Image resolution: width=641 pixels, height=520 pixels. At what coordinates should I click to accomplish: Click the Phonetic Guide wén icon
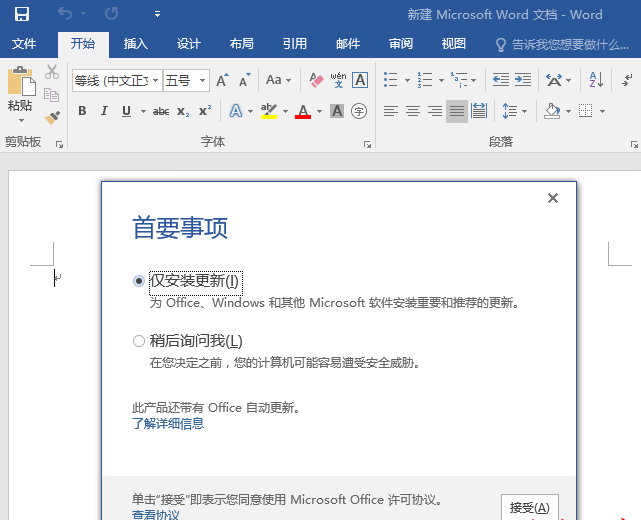[x=338, y=80]
